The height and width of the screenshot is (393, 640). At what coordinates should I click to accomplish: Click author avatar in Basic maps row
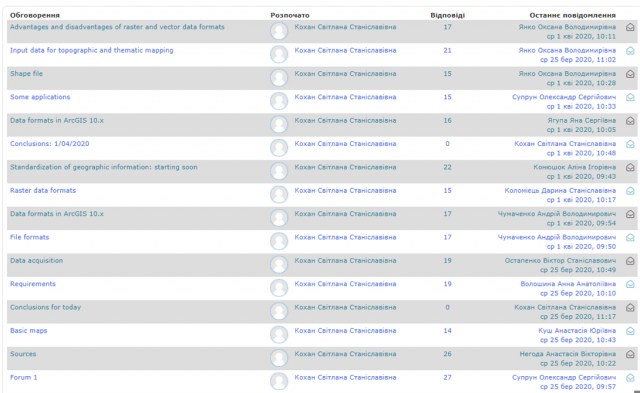point(279,335)
